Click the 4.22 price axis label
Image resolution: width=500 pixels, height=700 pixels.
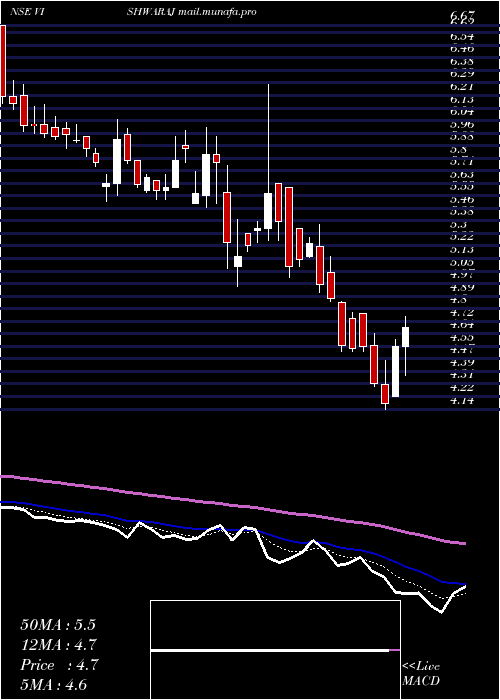coord(461,388)
